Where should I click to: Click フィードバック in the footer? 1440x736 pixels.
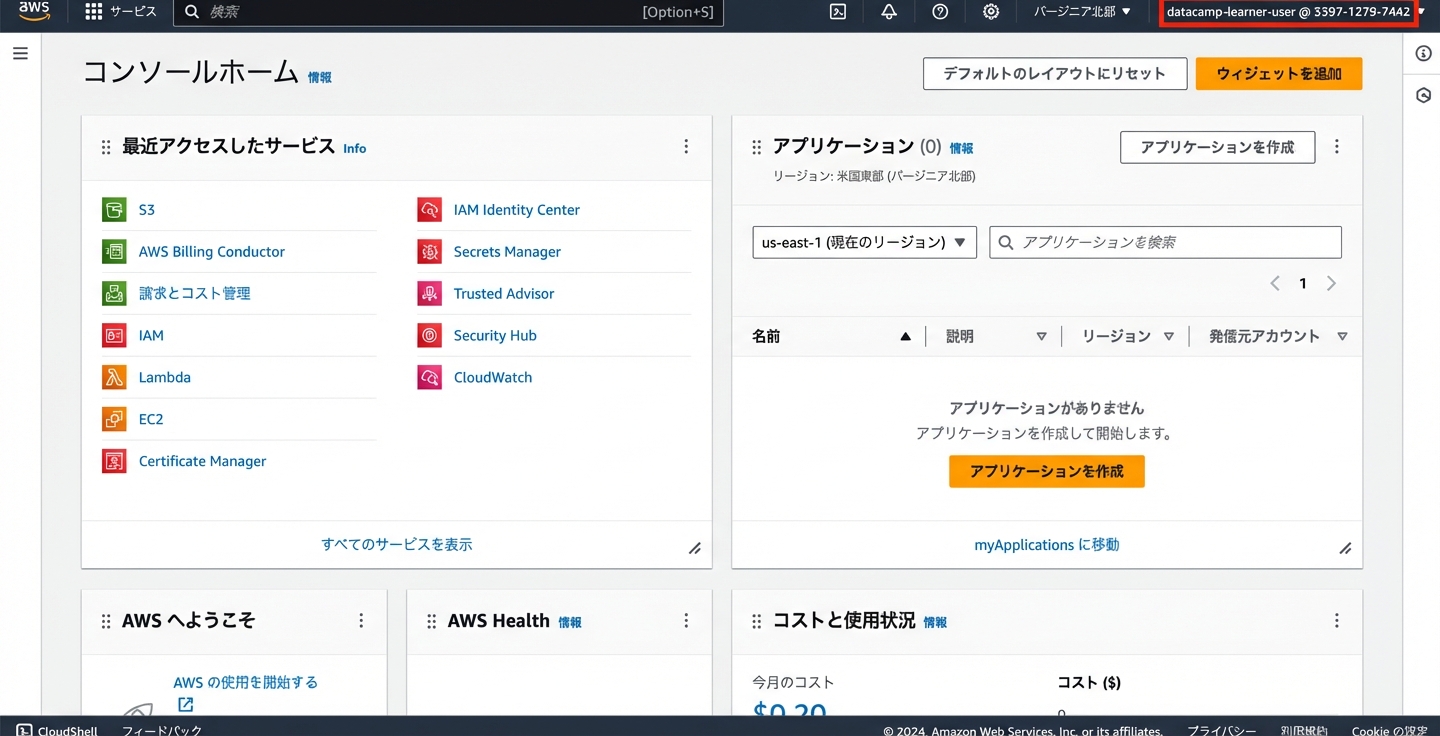tap(162, 730)
